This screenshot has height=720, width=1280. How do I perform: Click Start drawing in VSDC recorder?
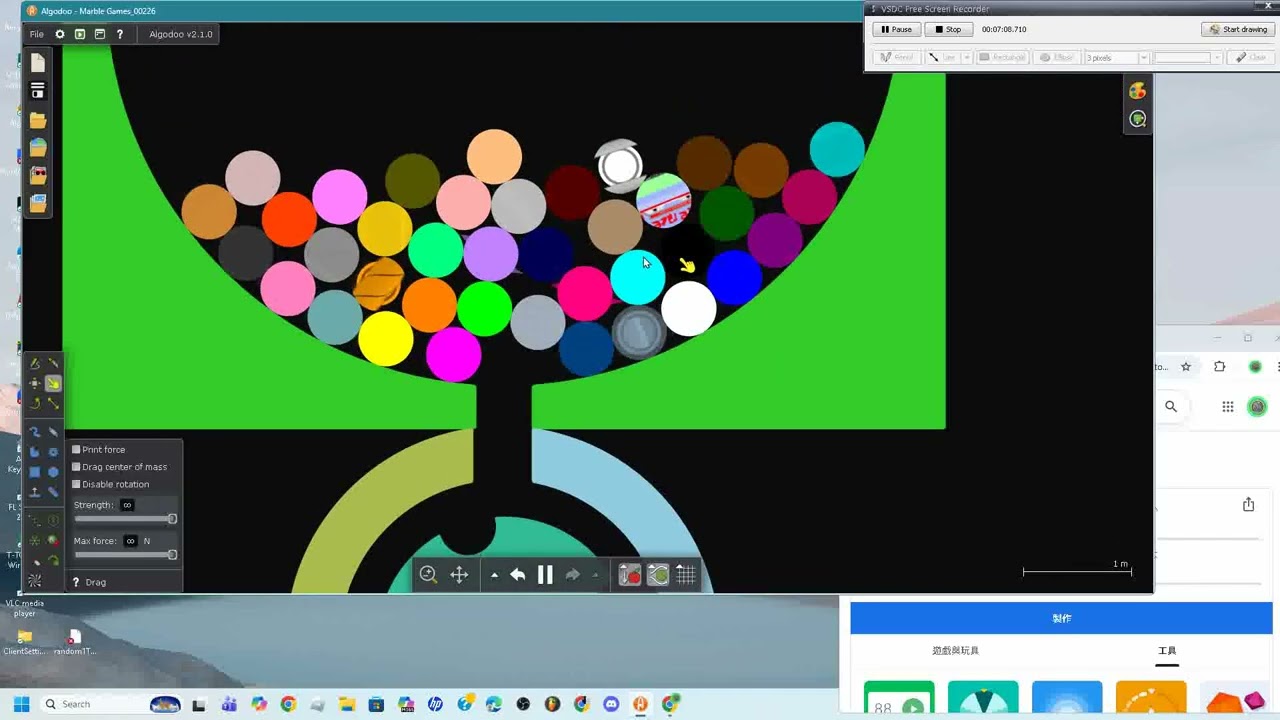1239,29
